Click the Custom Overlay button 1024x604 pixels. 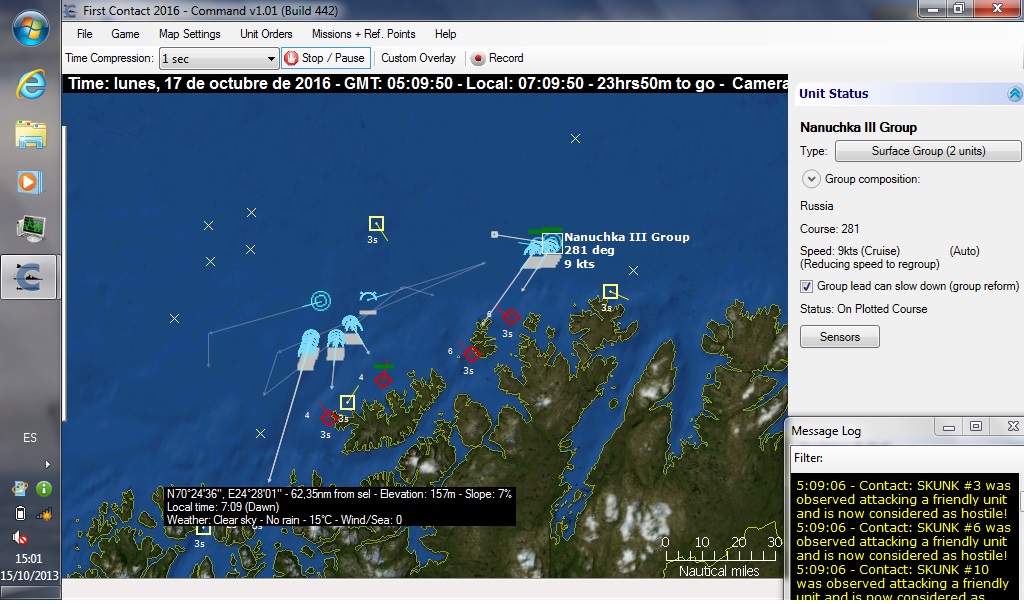tap(418, 58)
